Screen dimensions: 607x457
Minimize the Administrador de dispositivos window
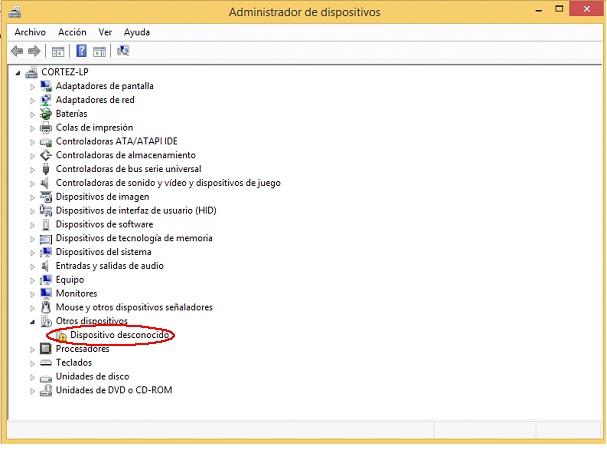point(538,10)
